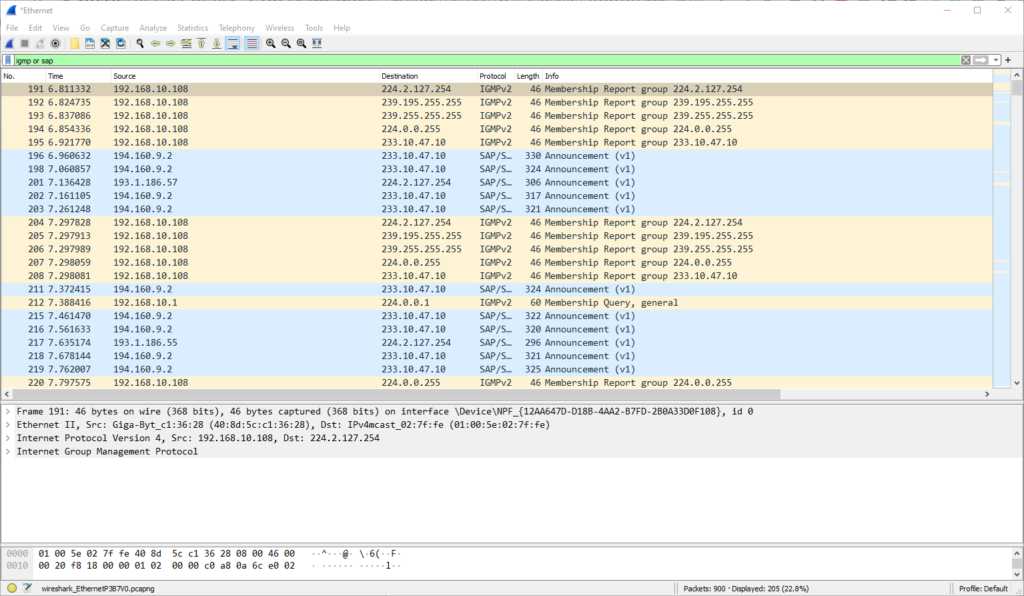
Task: Open display filter history dropdown
Action: pos(996,60)
